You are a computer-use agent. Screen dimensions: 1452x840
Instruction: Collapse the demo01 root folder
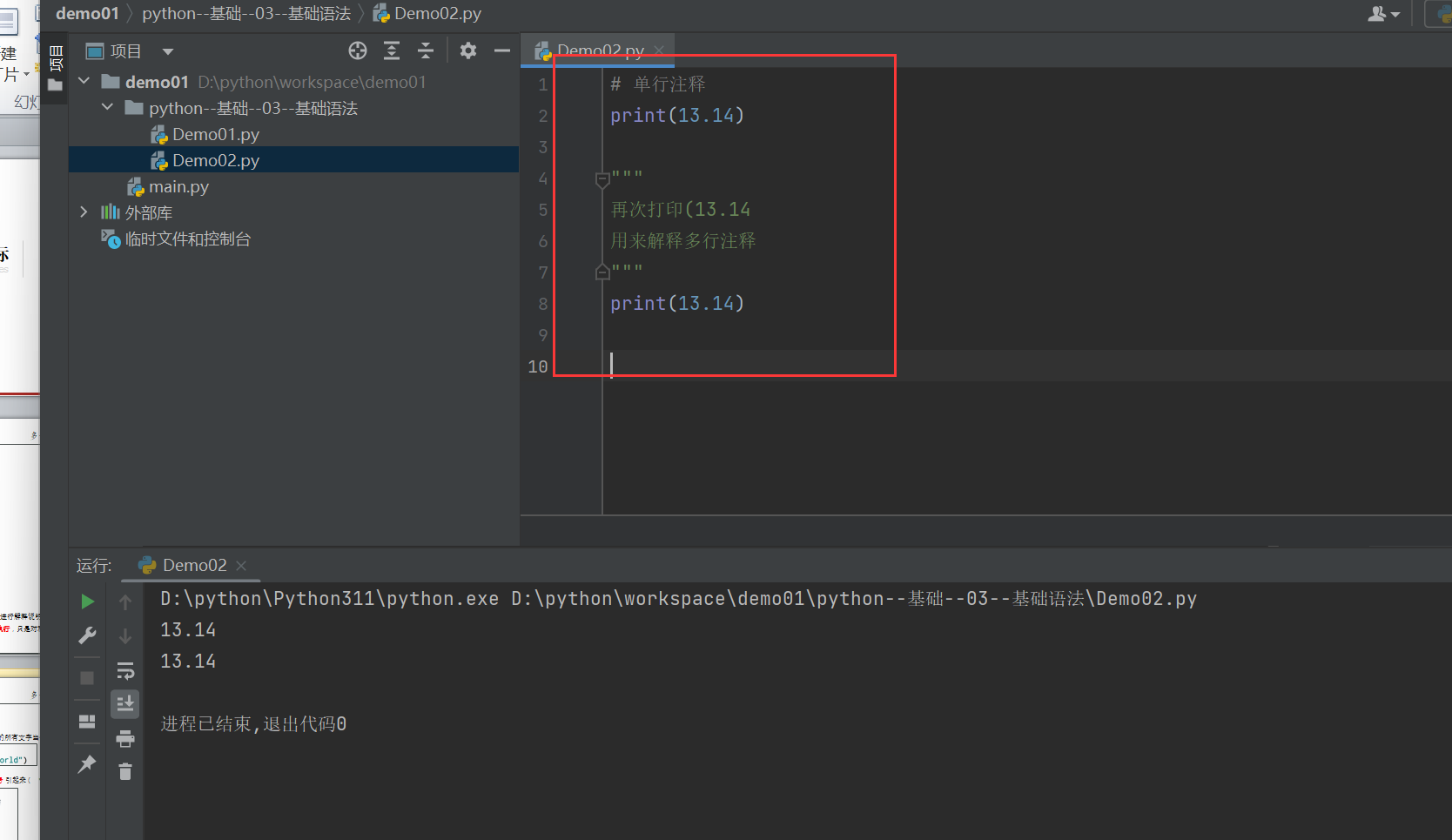point(84,81)
